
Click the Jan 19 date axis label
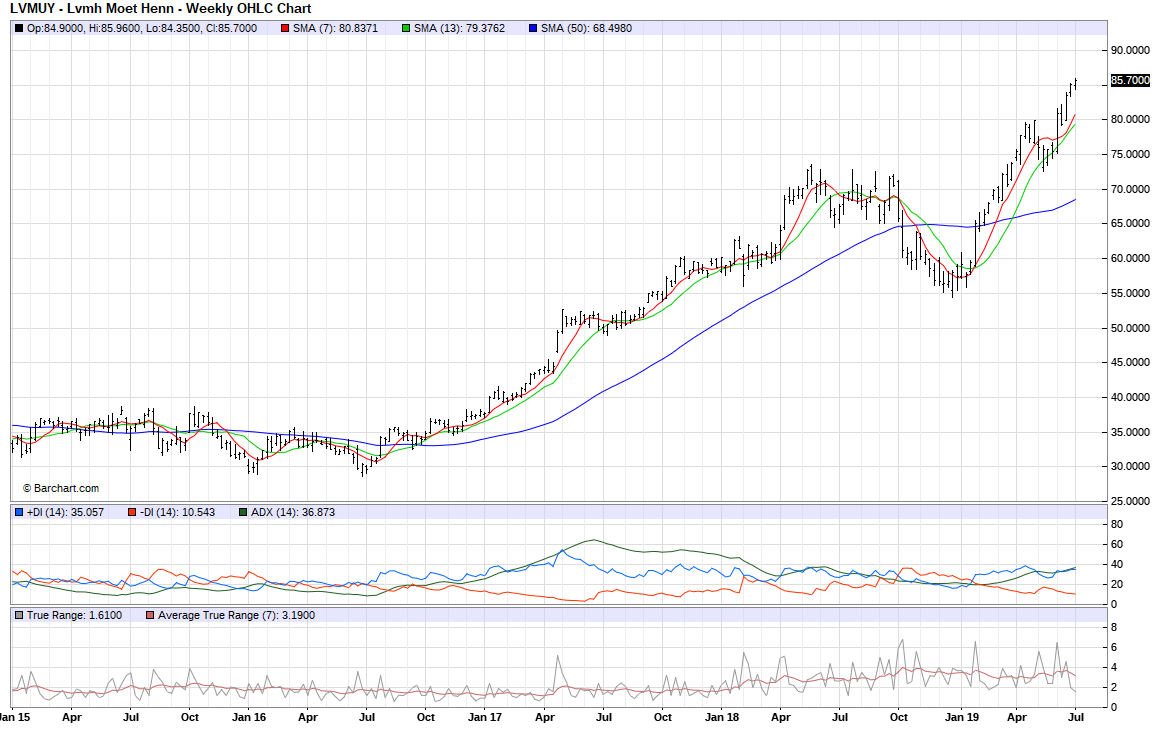click(962, 717)
